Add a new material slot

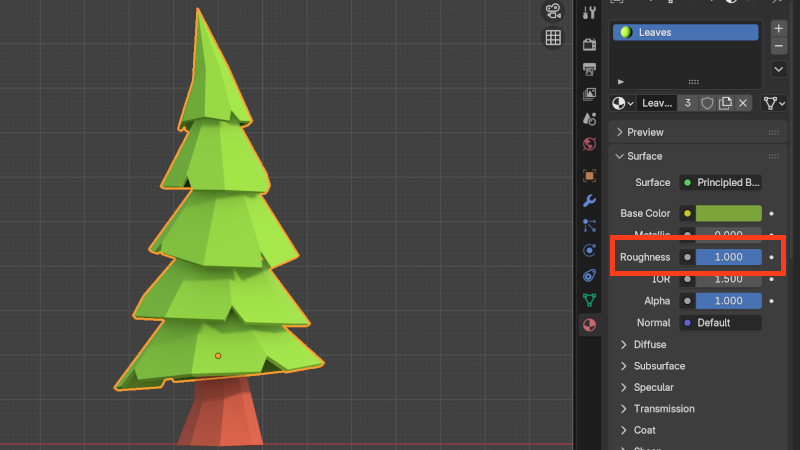(x=779, y=28)
